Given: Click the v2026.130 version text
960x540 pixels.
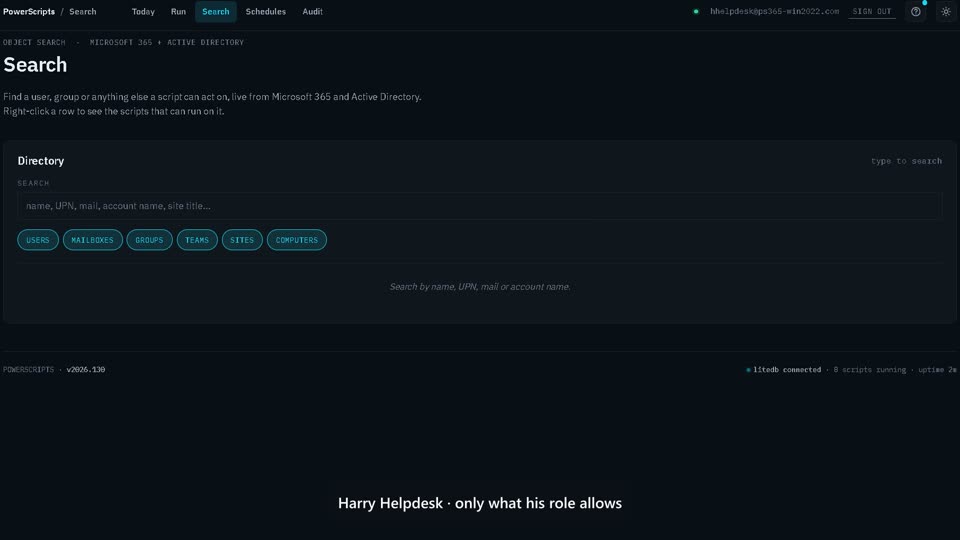Looking at the screenshot, I should point(86,370).
